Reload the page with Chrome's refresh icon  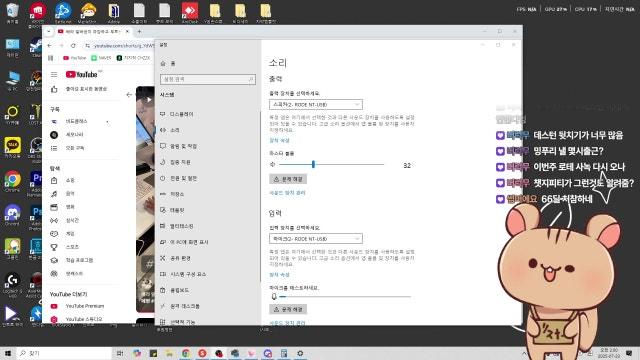[x=73, y=46]
